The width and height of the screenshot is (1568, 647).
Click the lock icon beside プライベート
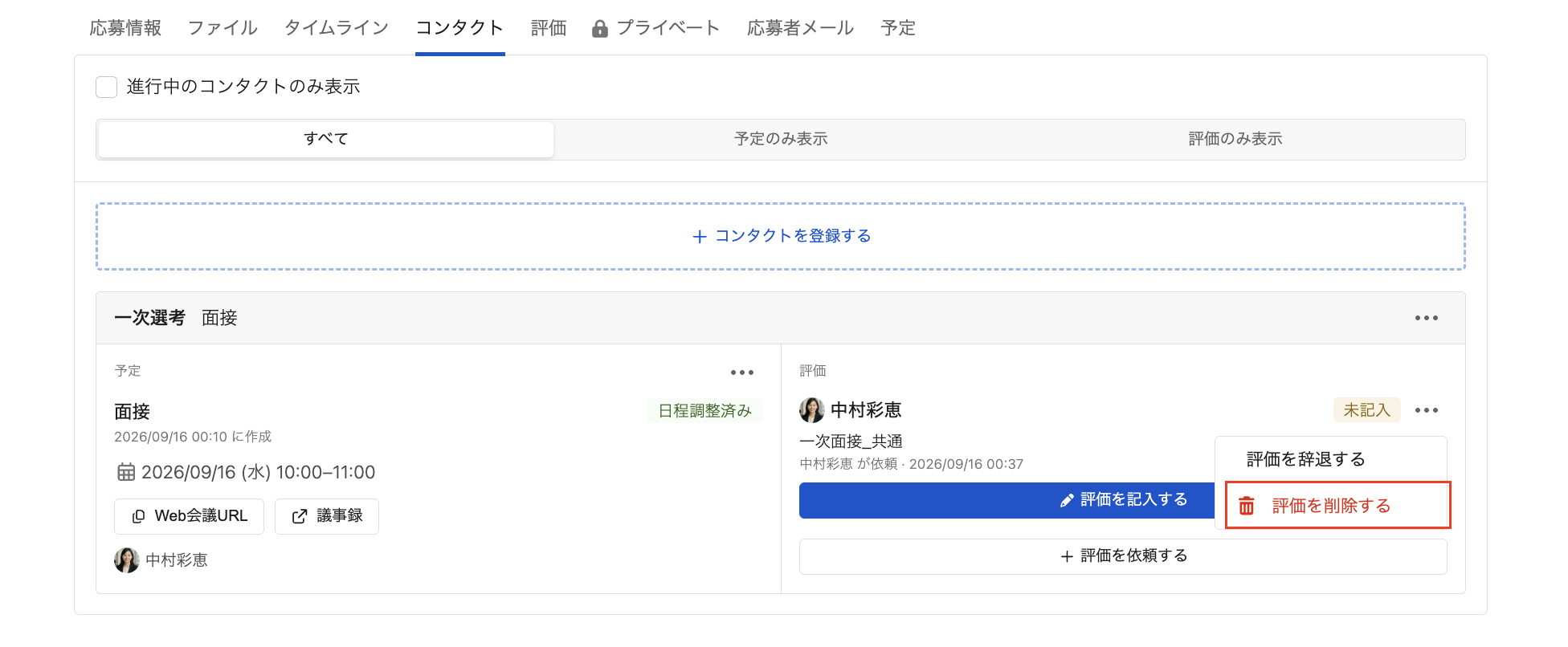[599, 29]
